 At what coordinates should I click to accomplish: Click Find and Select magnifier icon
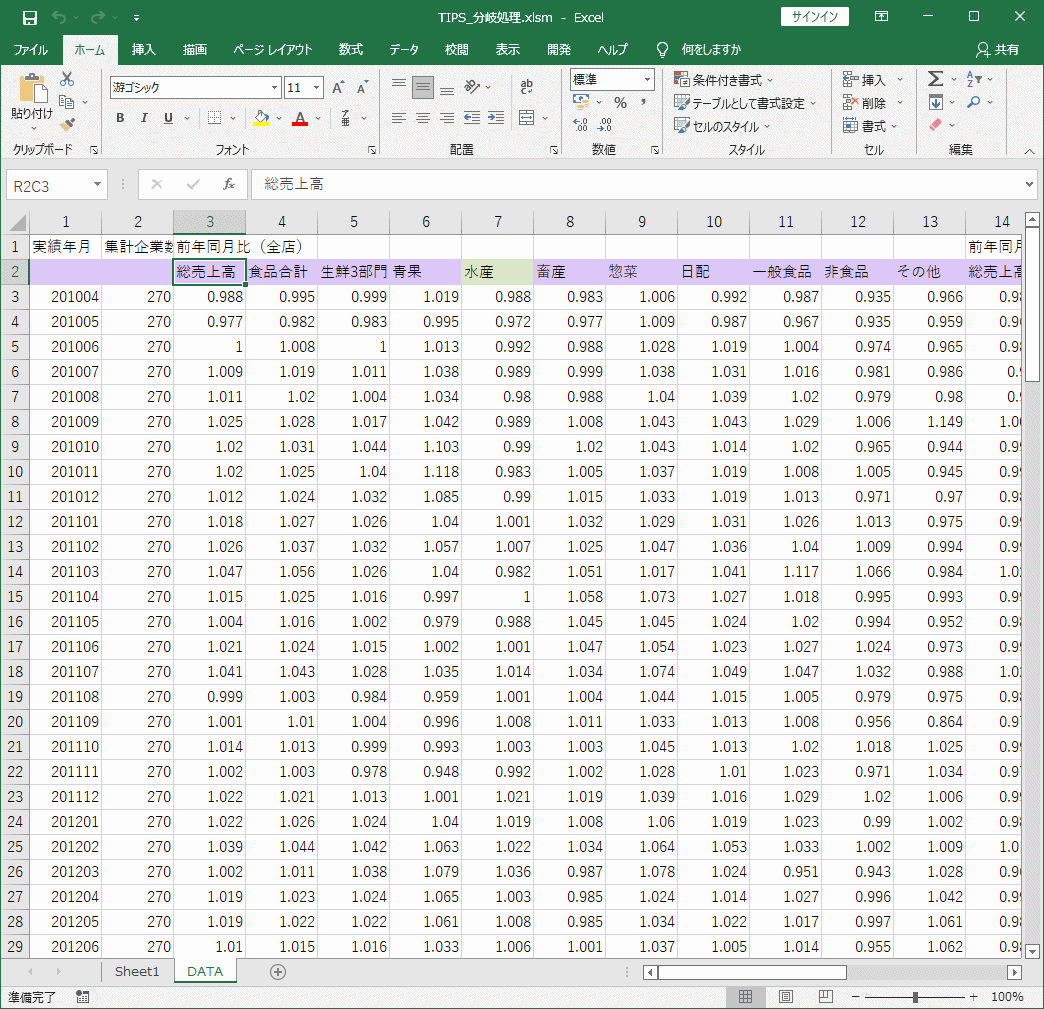pyautogui.click(x=973, y=102)
